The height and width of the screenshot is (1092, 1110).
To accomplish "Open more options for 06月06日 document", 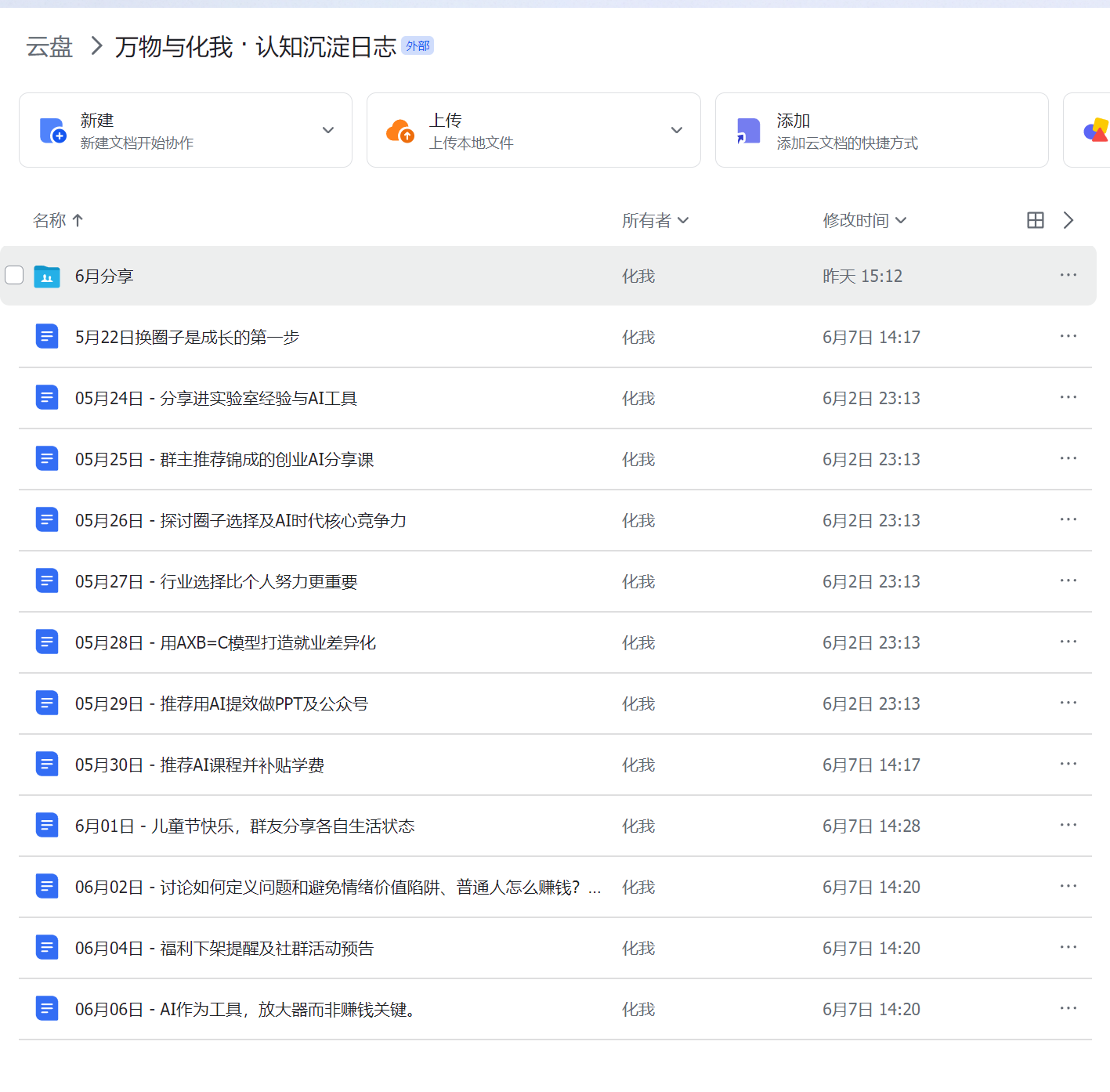I will pos(1068,1008).
